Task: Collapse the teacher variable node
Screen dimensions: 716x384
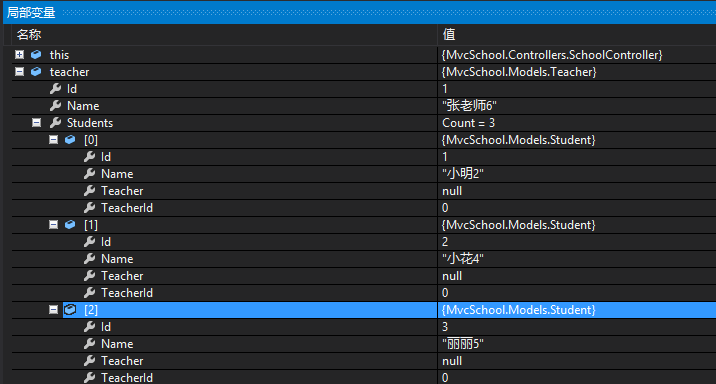Action: coord(19,72)
